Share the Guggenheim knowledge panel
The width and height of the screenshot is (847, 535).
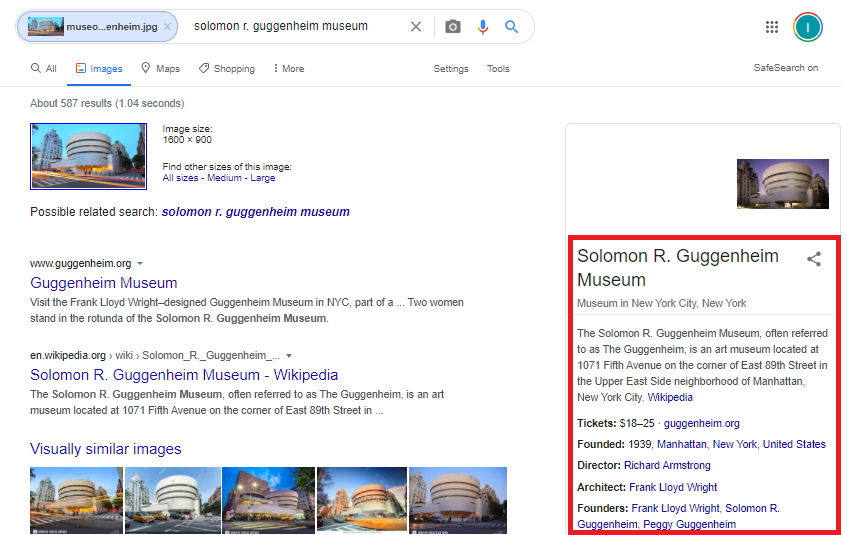coord(814,259)
